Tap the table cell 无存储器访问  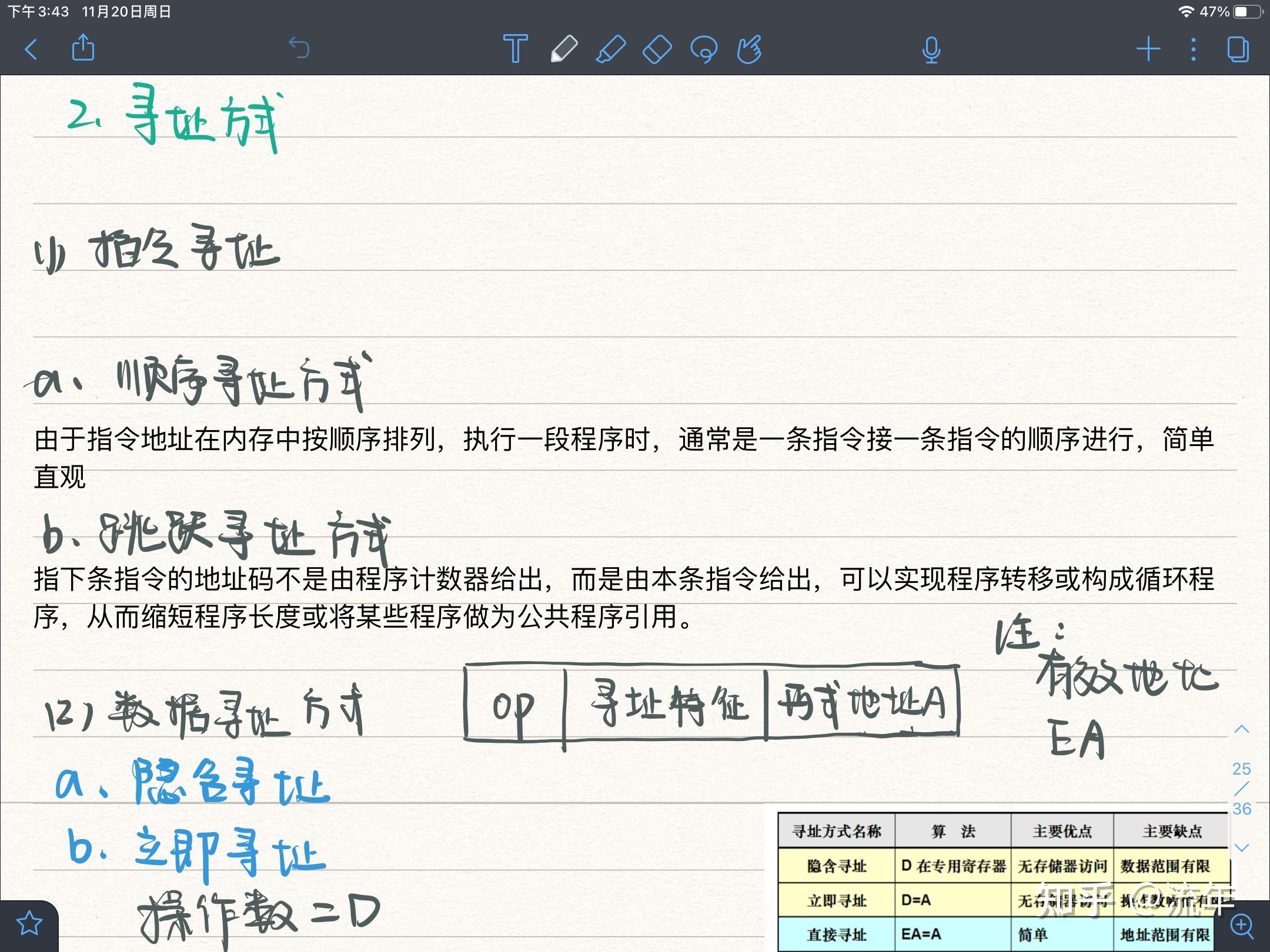pyautogui.click(x=1062, y=866)
